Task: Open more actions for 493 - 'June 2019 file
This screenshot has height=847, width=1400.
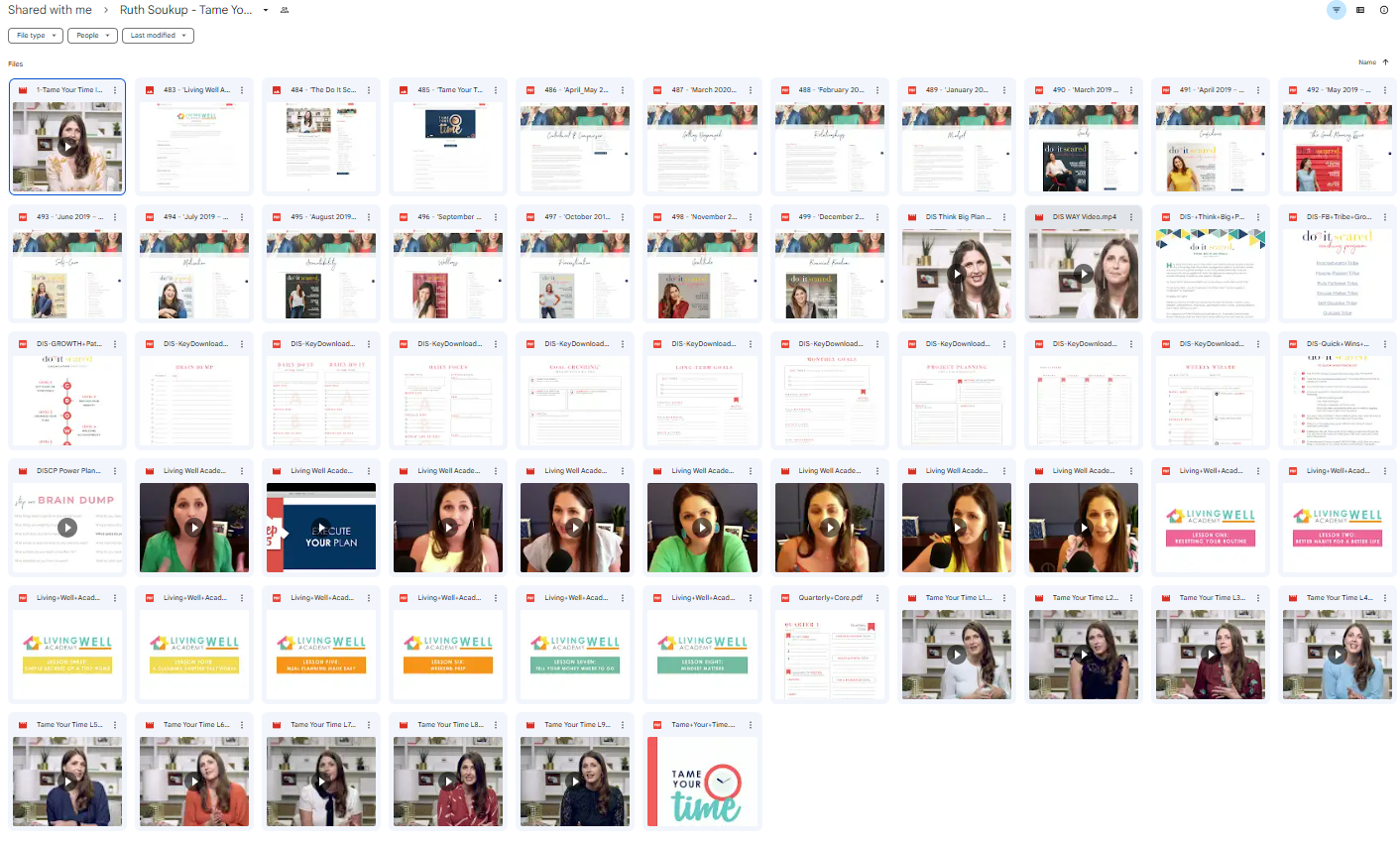Action: pyautogui.click(x=115, y=217)
